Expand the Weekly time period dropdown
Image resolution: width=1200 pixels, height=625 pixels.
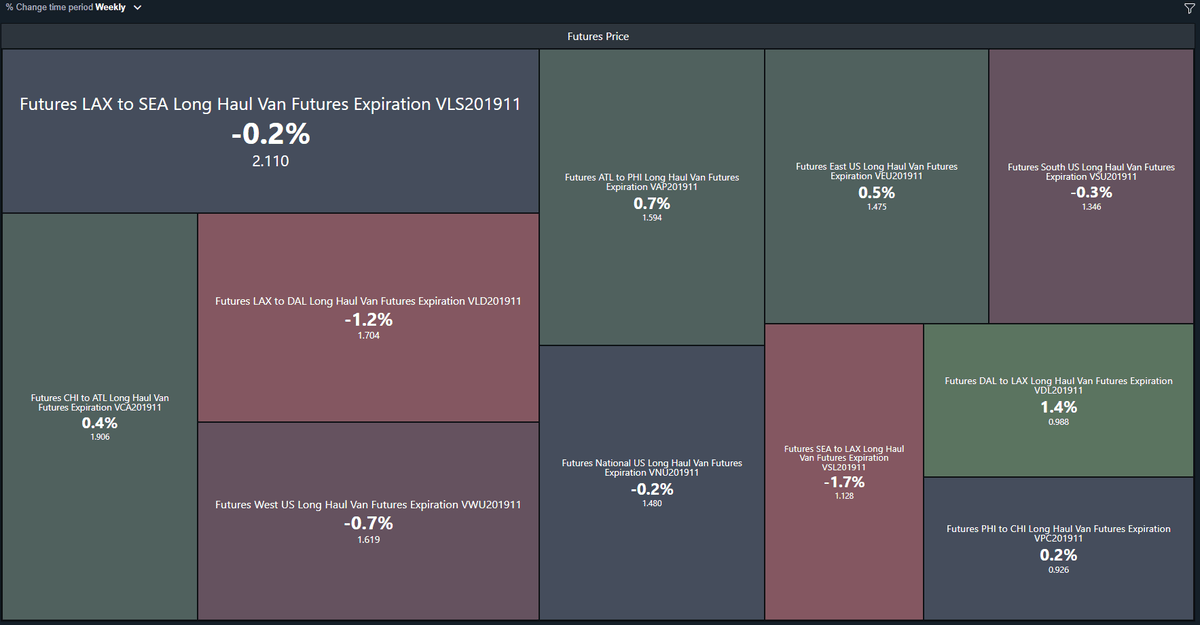[x=119, y=7]
